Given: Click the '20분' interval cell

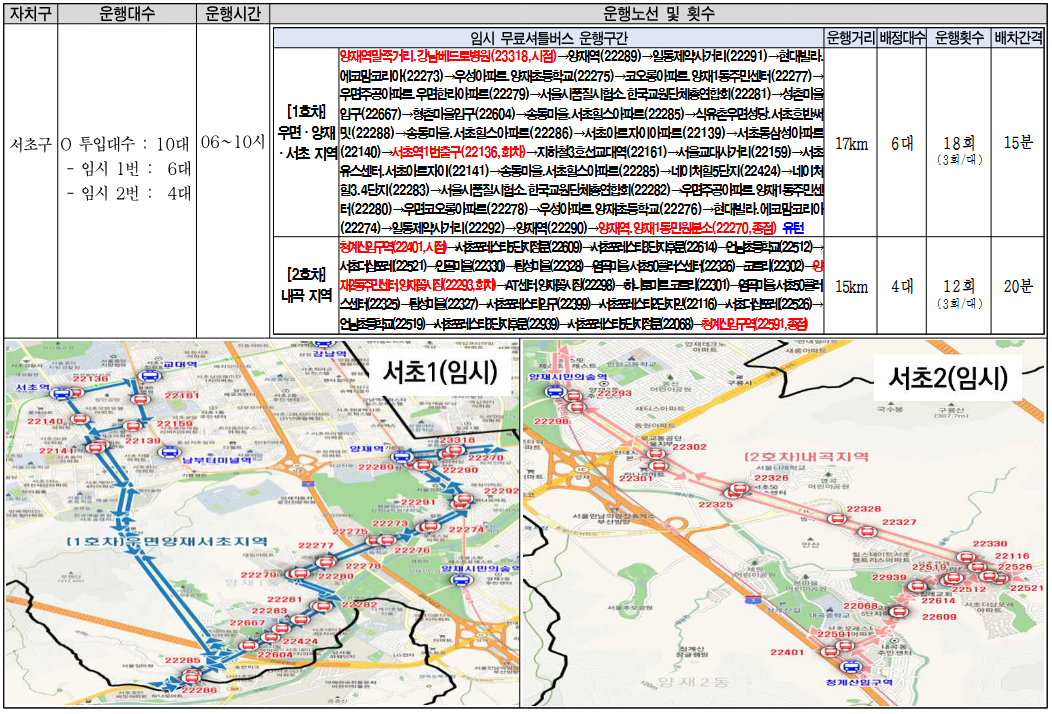Looking at the screenshot, I should click(x=1018, y=287).
